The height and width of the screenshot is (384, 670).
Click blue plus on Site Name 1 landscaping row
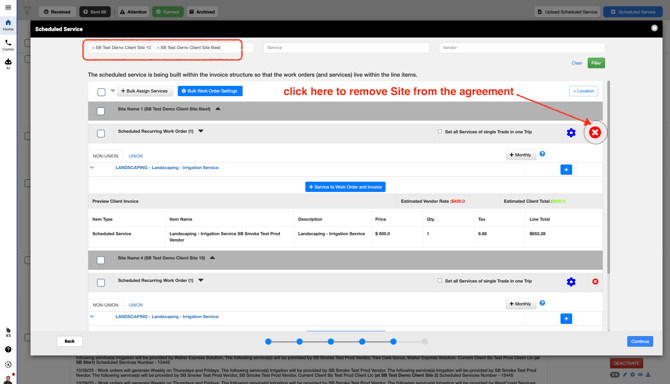click(566, 170)
